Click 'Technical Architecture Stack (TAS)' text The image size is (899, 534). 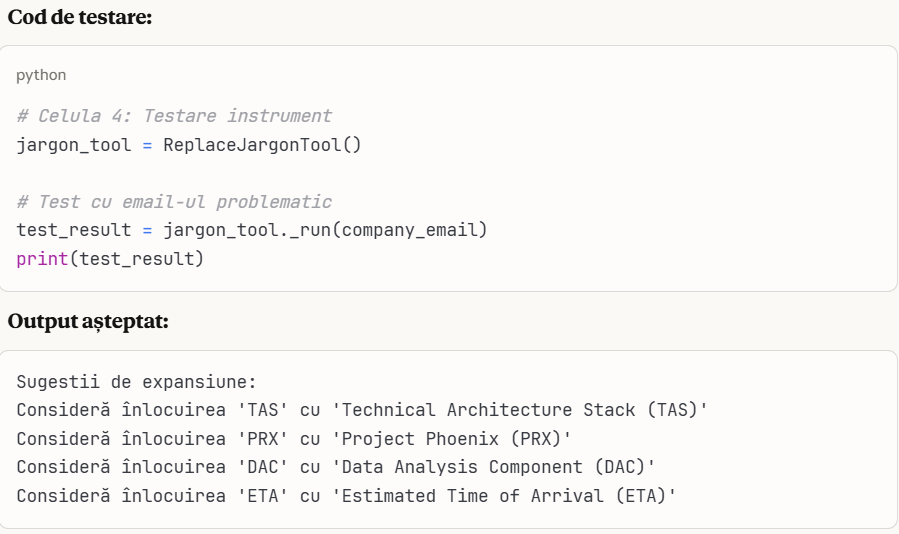[x=519, y=410]
